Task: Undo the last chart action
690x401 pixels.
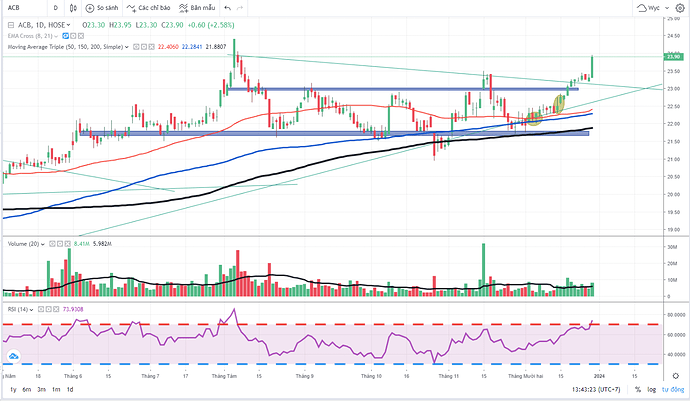Action: [x=227, y=8]
